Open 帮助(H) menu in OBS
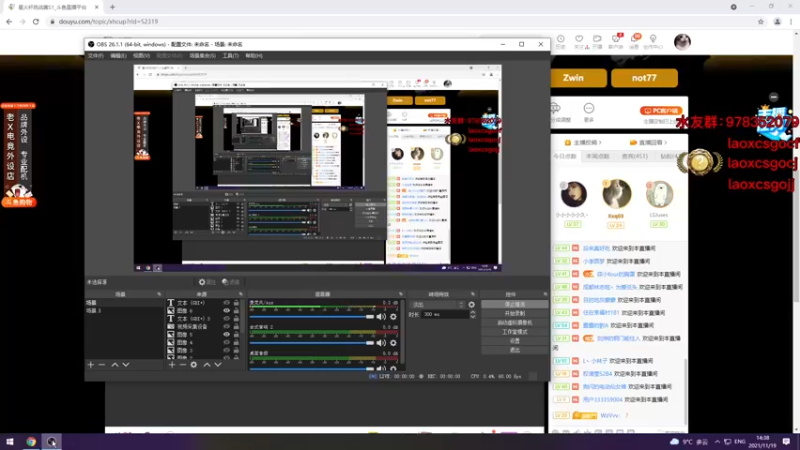 click(x=254, y=56)
